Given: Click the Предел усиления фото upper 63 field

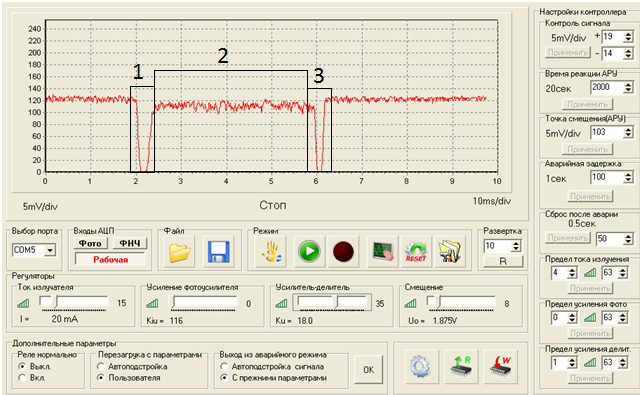Looking at the screenshot, I should pyautogui.click(x=610, y=317).
